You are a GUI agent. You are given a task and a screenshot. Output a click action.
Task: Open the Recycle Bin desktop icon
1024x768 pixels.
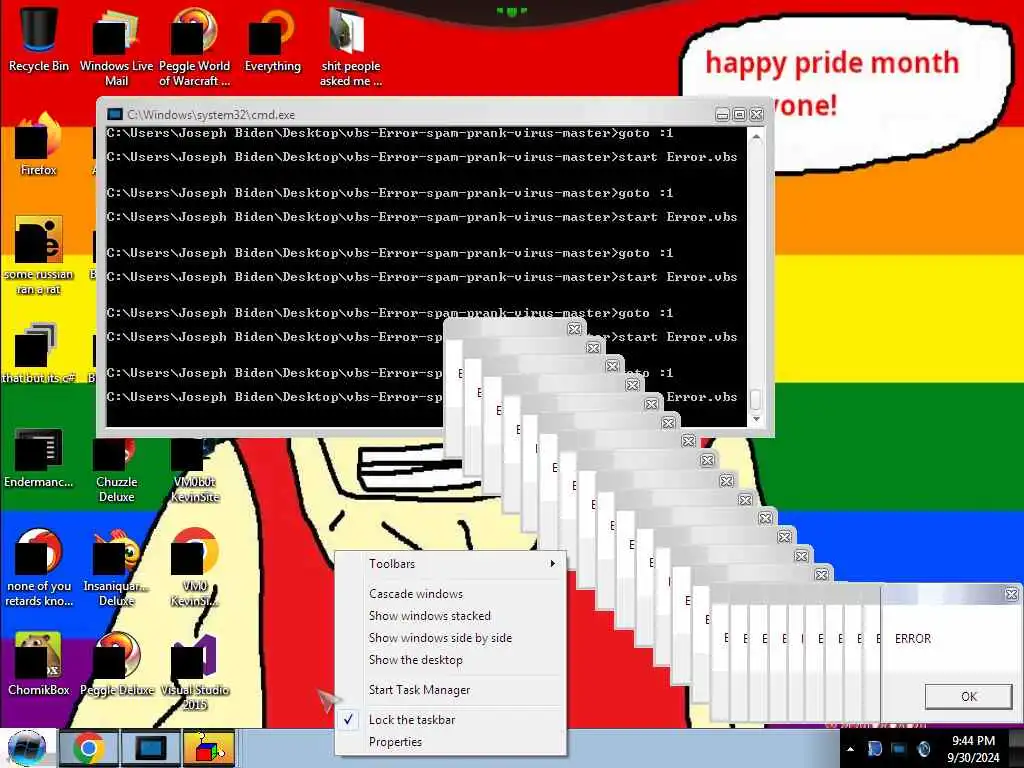pos(39,40)
